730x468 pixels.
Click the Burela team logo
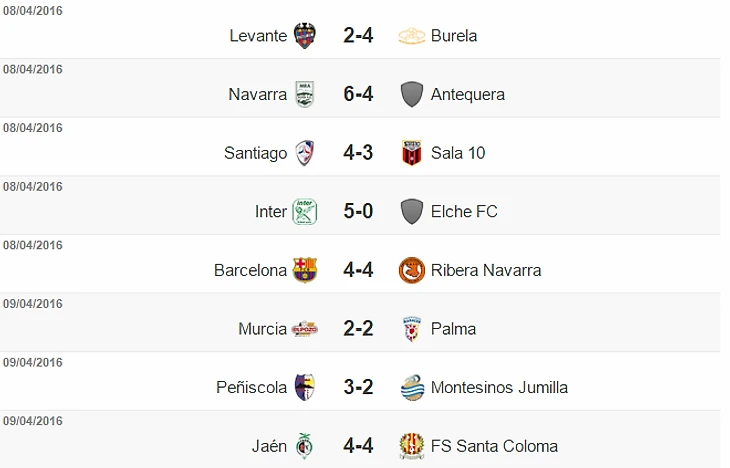pyautogui.click(x=412, y=36)
